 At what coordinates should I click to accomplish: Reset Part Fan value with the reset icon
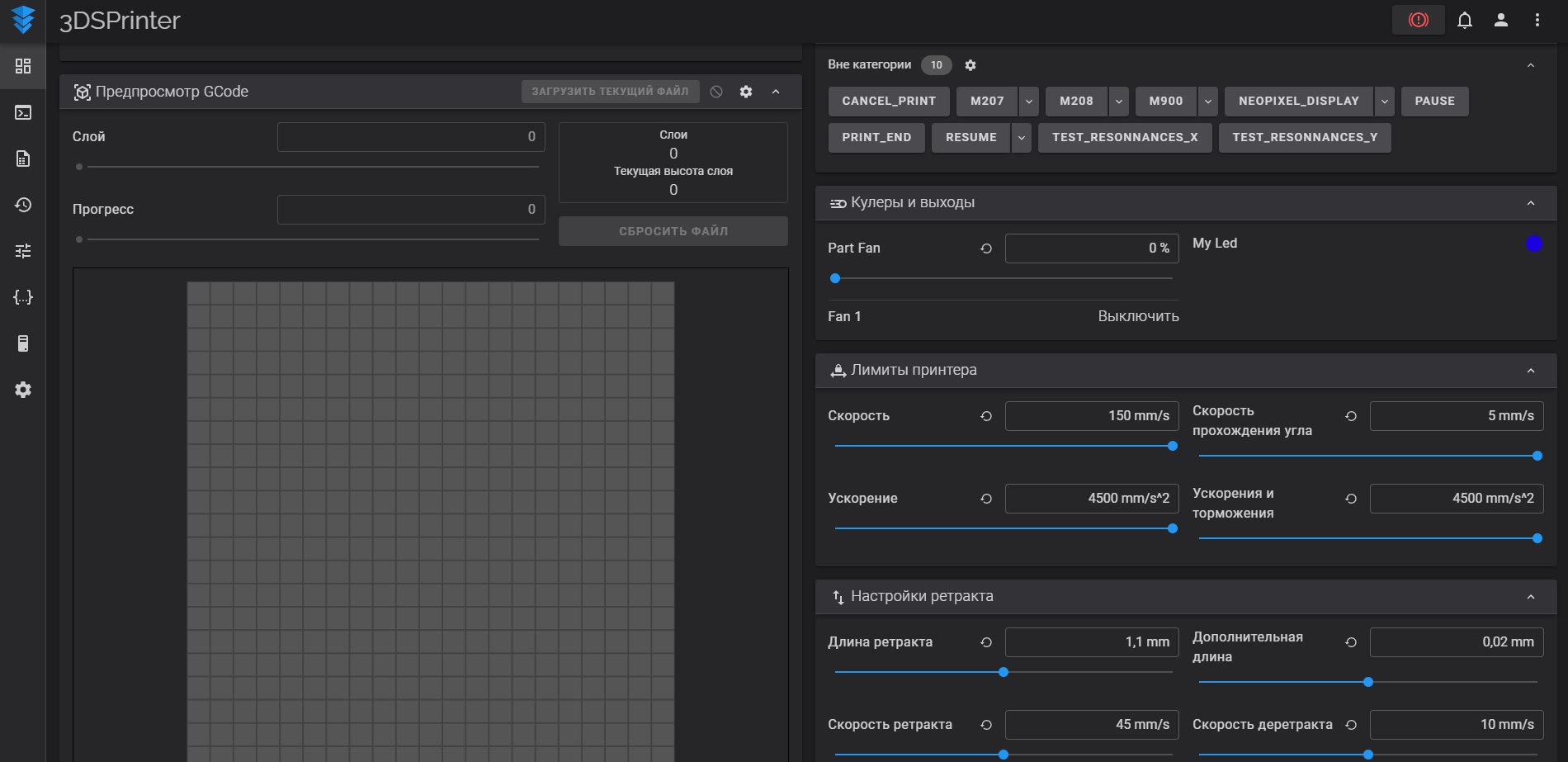[x=986, y=248]
